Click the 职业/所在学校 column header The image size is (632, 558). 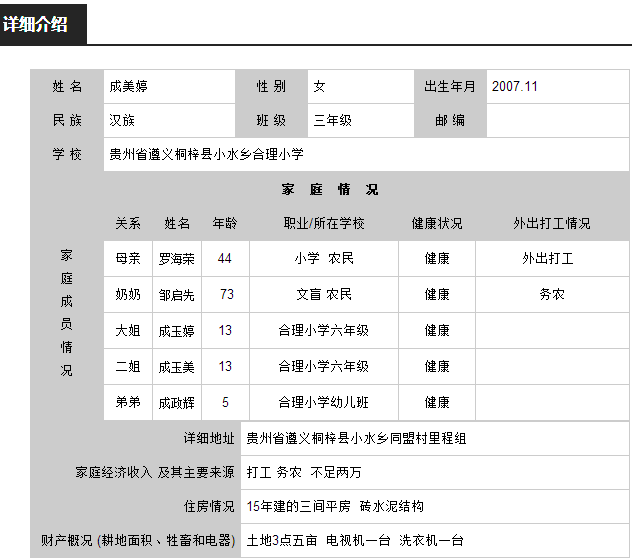click(324, 223)
